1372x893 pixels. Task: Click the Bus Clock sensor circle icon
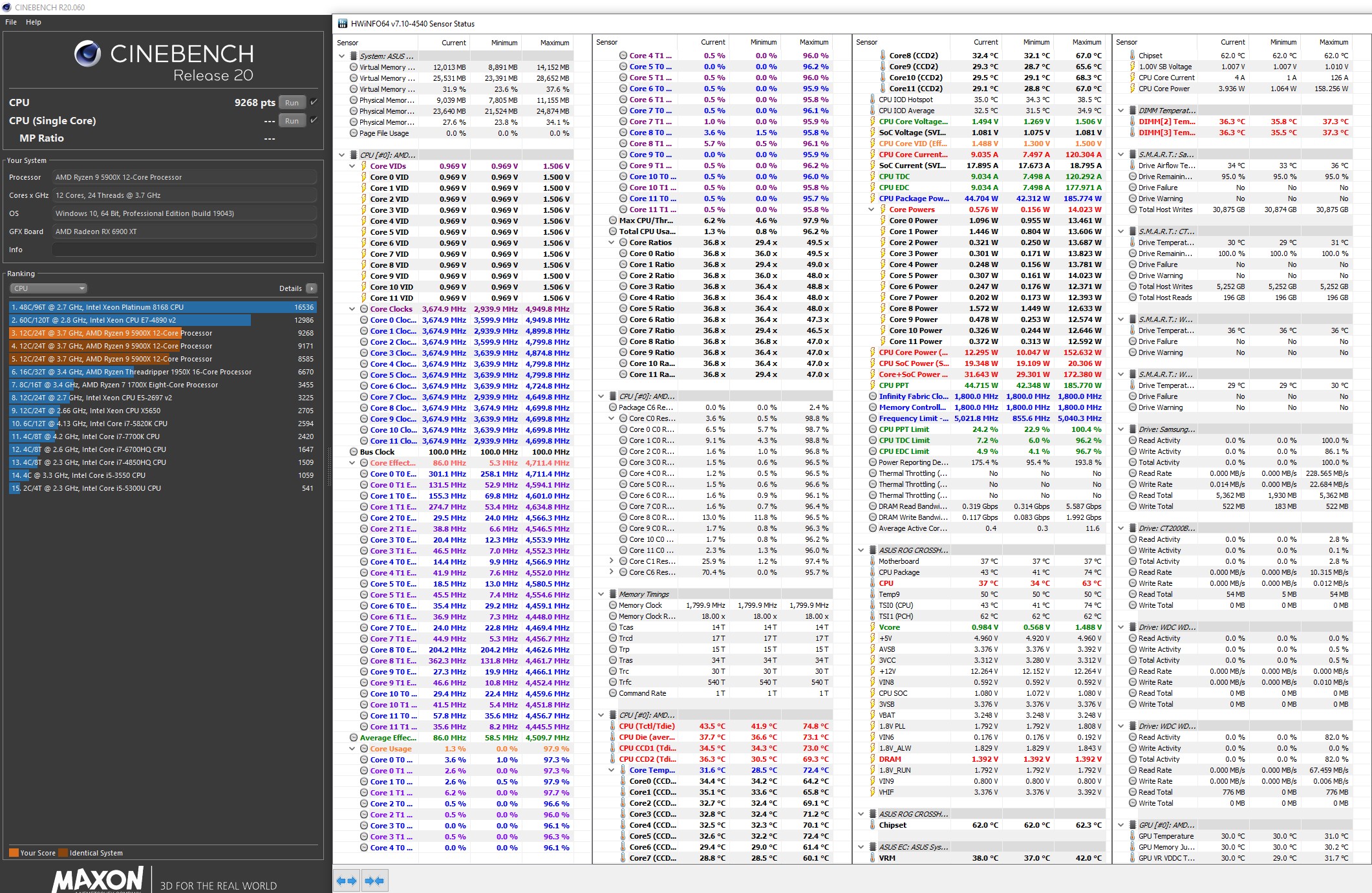[354, 452]
